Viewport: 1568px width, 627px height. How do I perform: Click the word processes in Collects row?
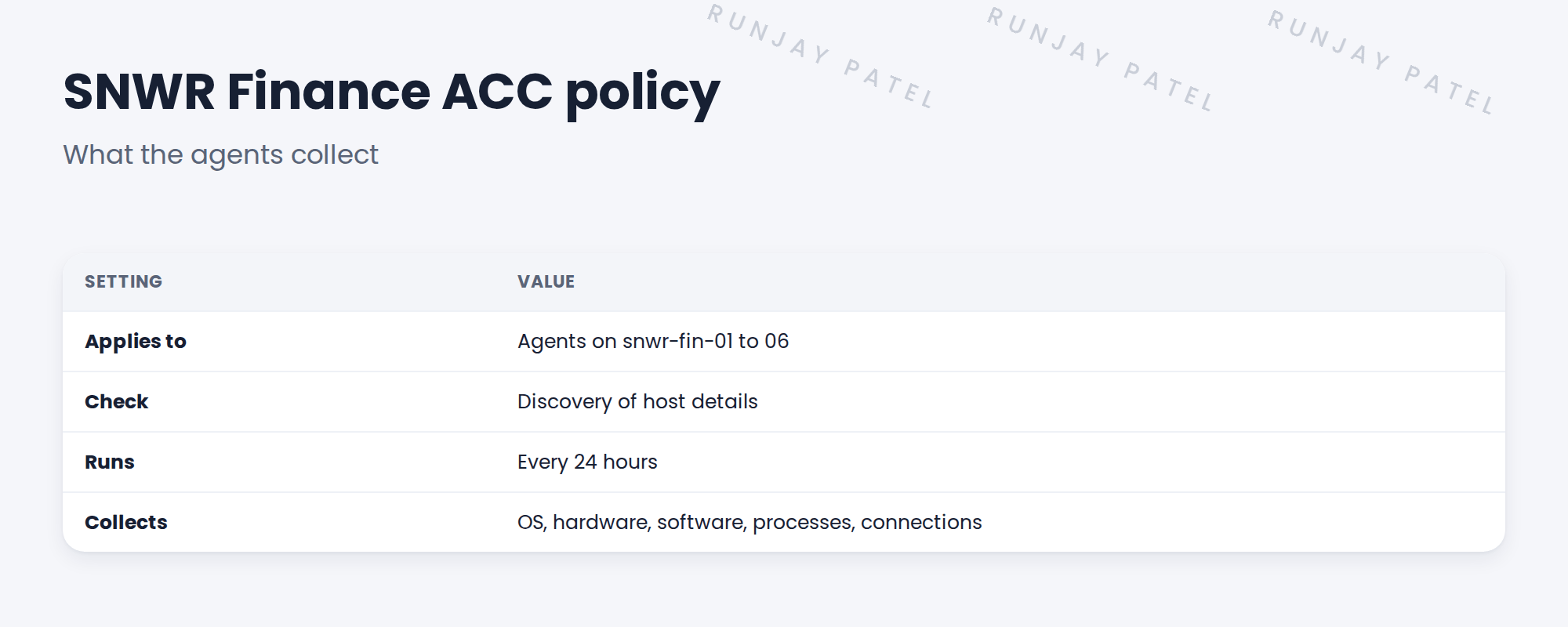click(804, 524)
